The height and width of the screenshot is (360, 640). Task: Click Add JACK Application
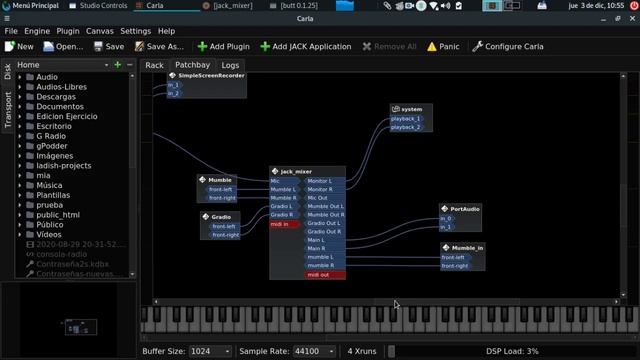point(306,47)
